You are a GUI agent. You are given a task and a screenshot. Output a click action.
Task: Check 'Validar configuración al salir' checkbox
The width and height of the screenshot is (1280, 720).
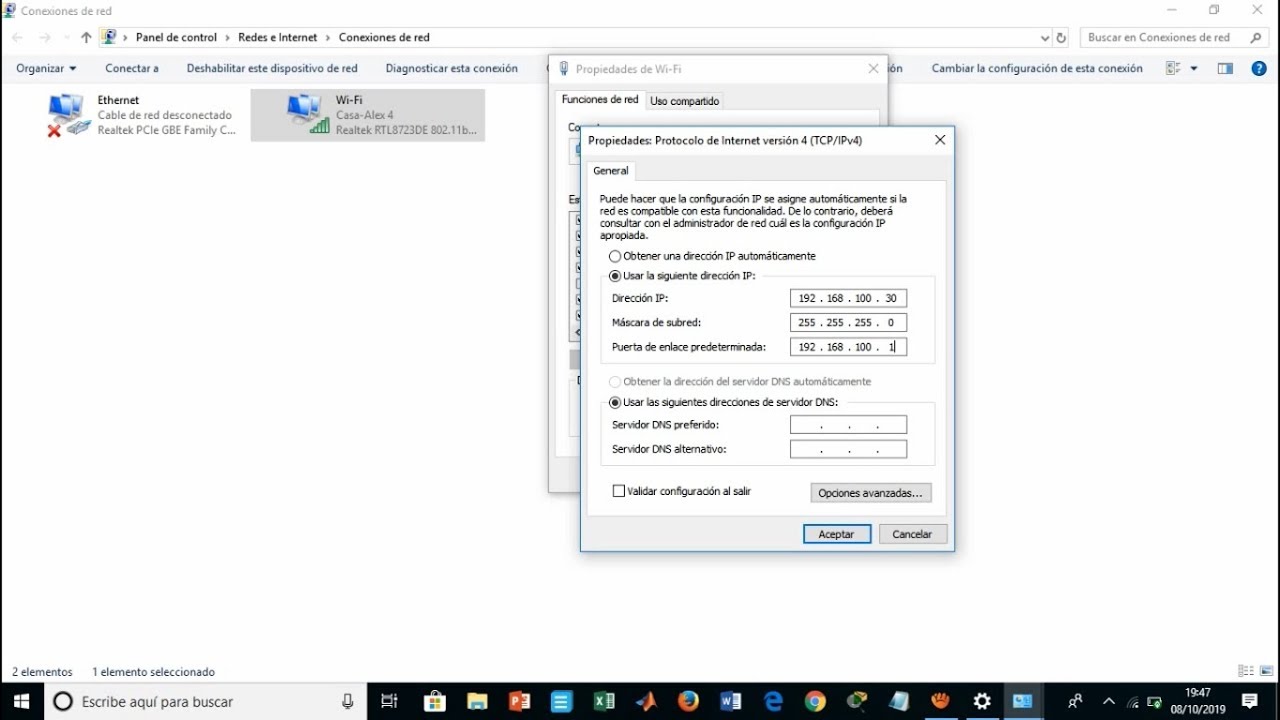tap(618, 491)
